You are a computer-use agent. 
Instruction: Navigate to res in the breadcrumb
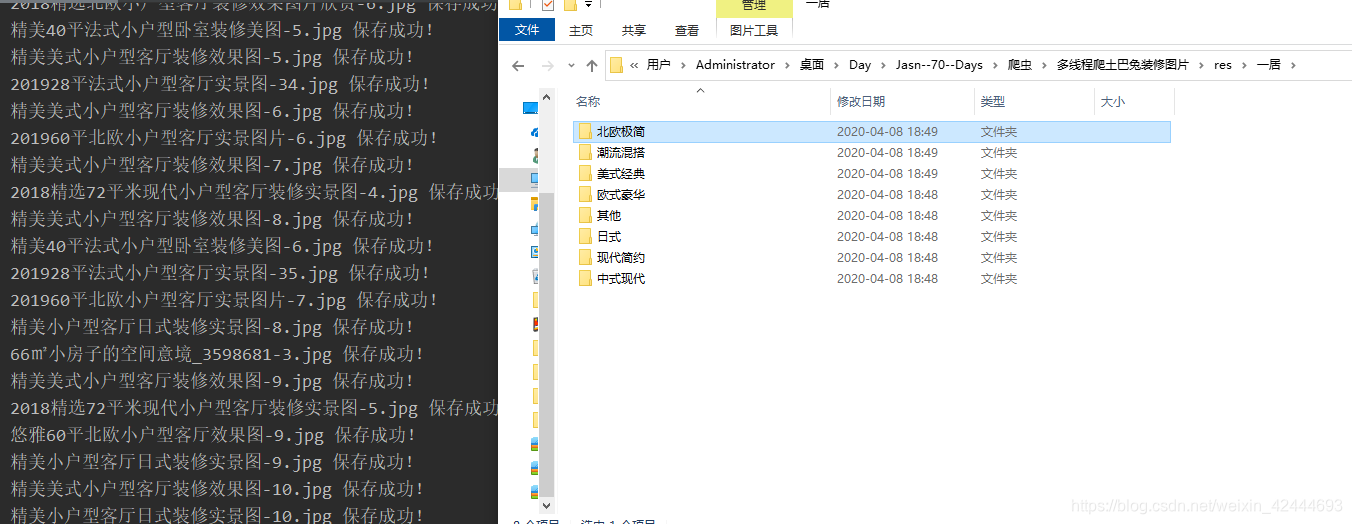pos(1222,65)
